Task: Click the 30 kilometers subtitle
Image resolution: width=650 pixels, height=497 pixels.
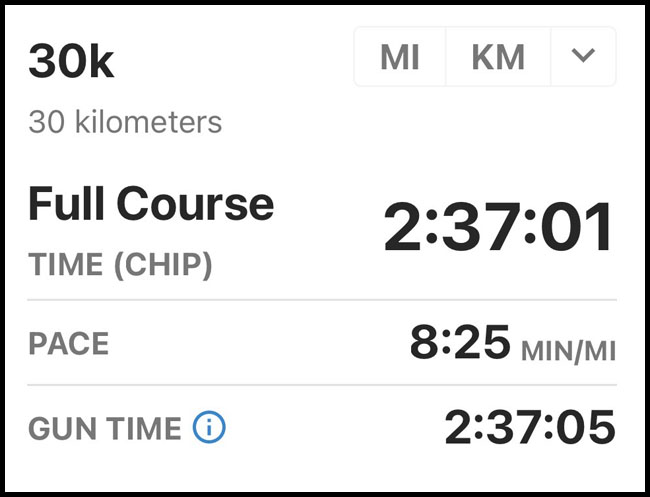Action: [125, 122]
